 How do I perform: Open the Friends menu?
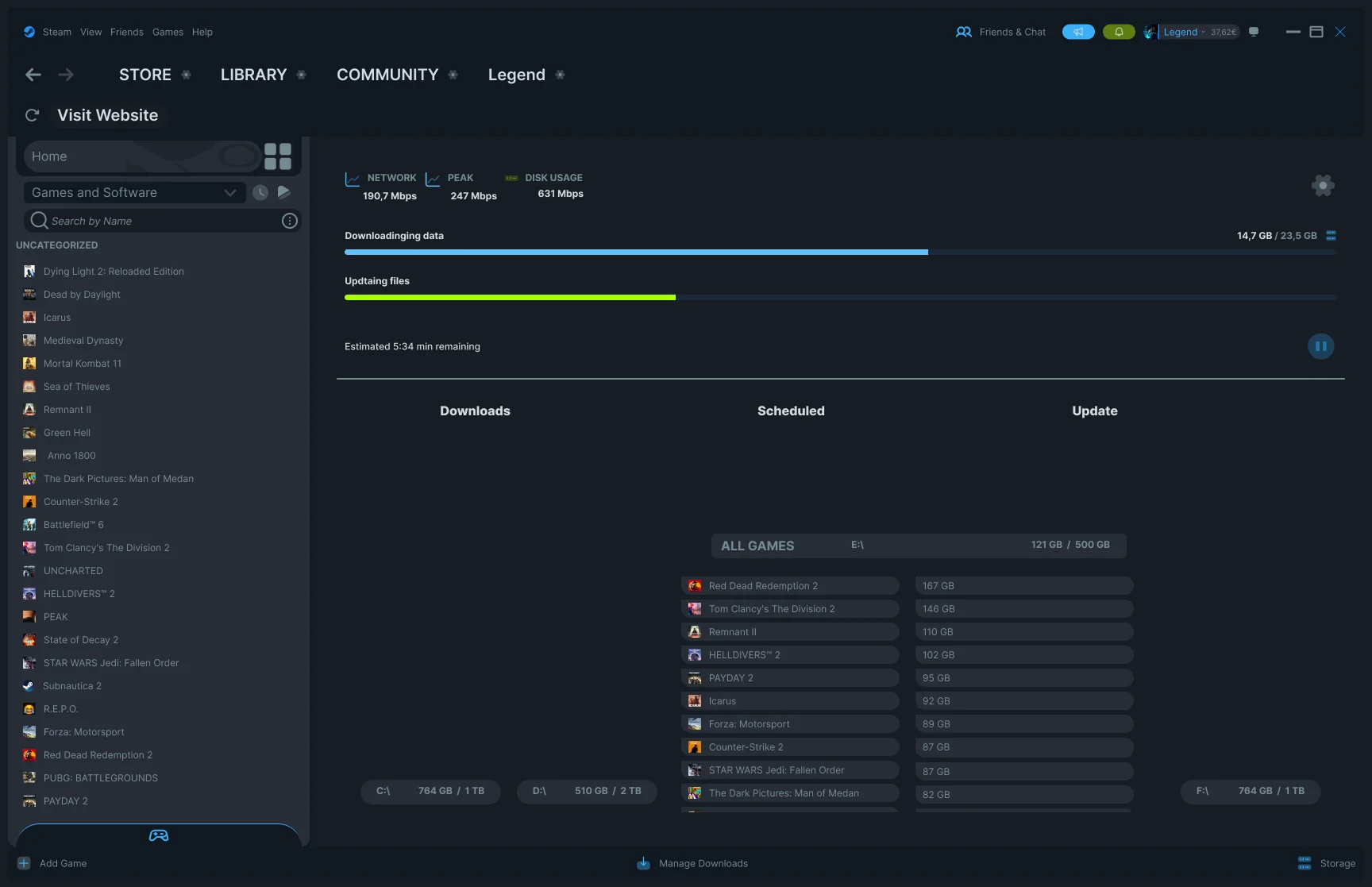(127, 32)
